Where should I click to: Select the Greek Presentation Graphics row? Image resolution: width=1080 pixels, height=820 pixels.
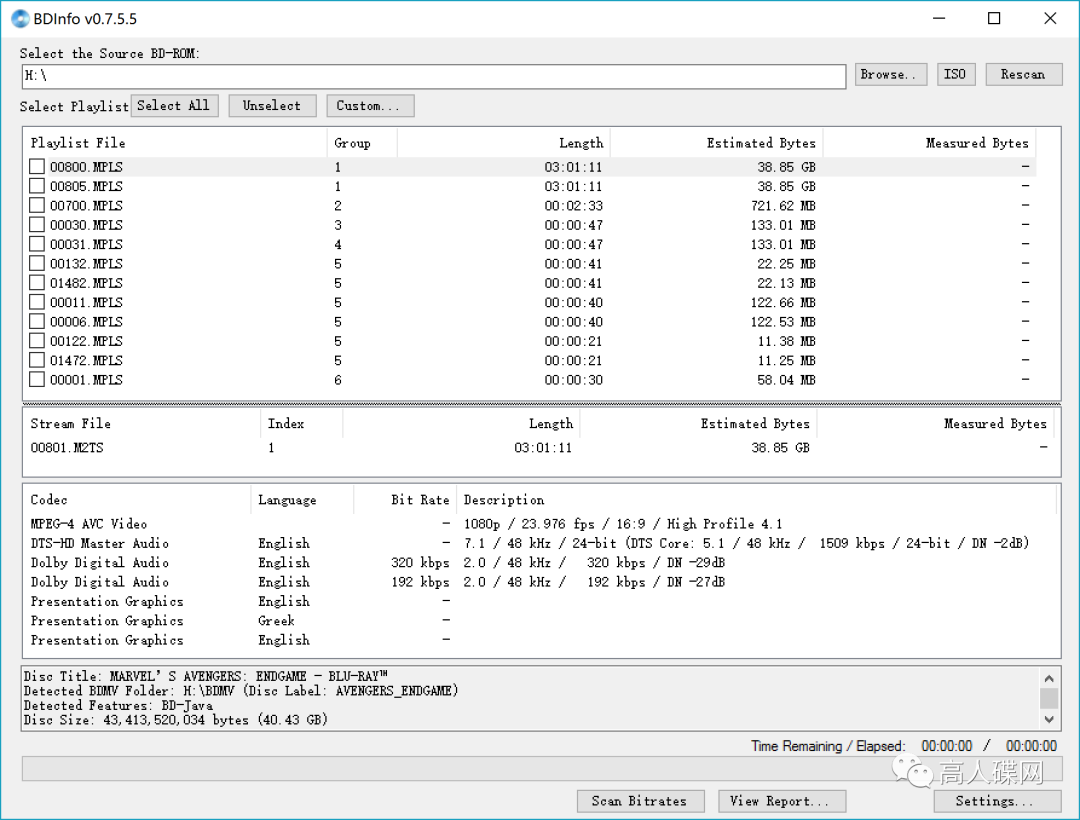click(541, 620)
